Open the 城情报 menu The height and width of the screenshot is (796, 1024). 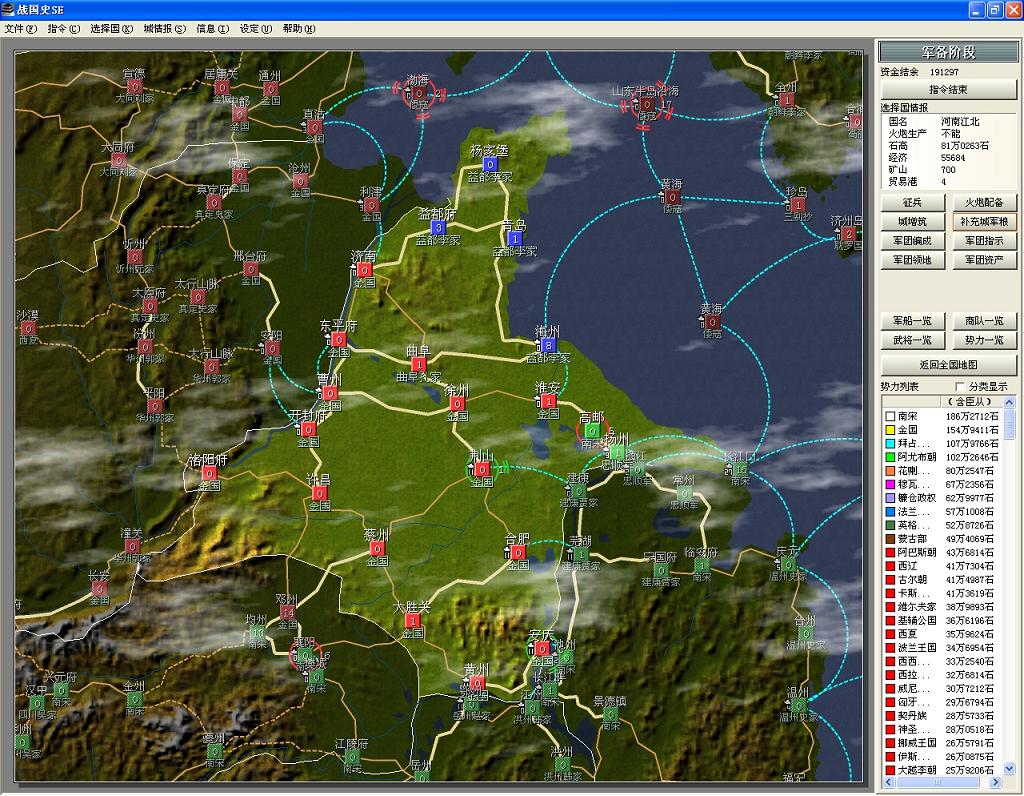(164, 29)
